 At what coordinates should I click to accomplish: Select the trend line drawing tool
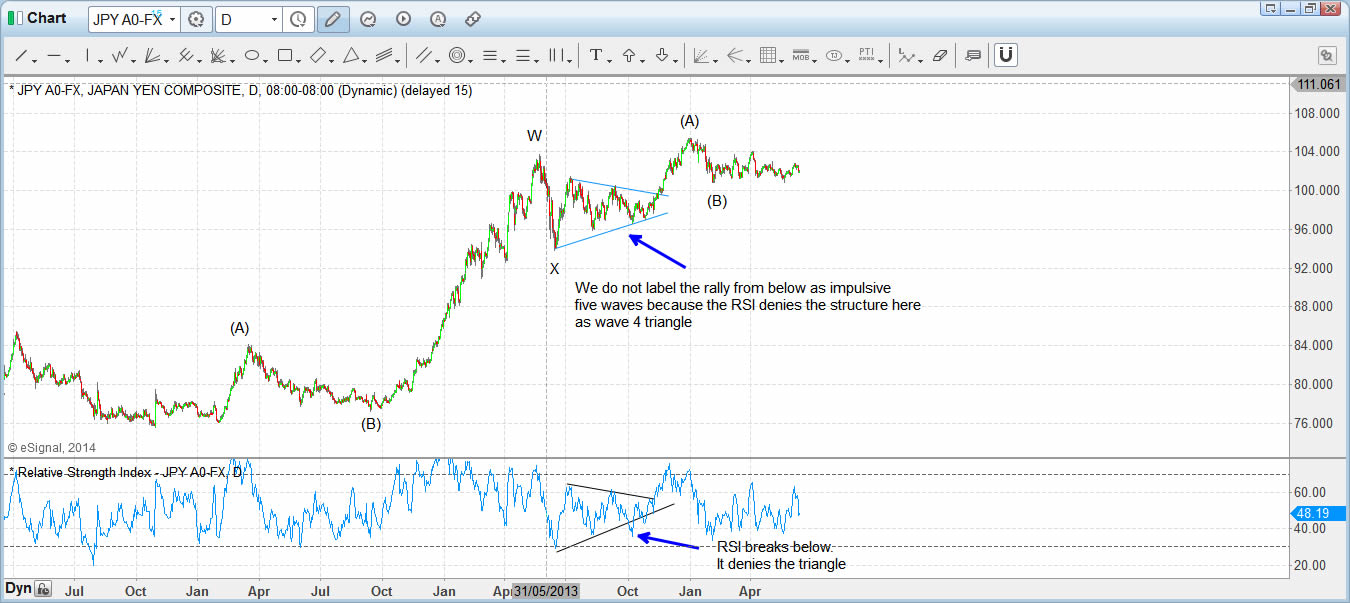click(20, 56)
